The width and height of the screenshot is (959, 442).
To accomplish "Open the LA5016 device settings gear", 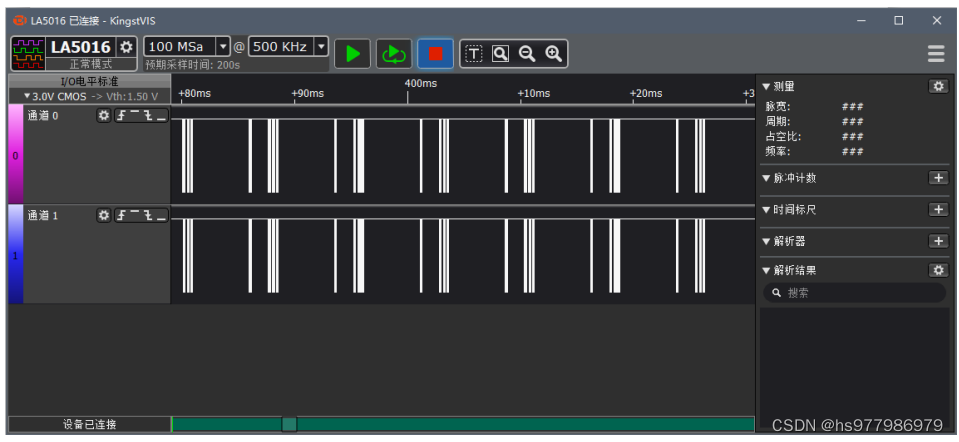I will point(127,46).
